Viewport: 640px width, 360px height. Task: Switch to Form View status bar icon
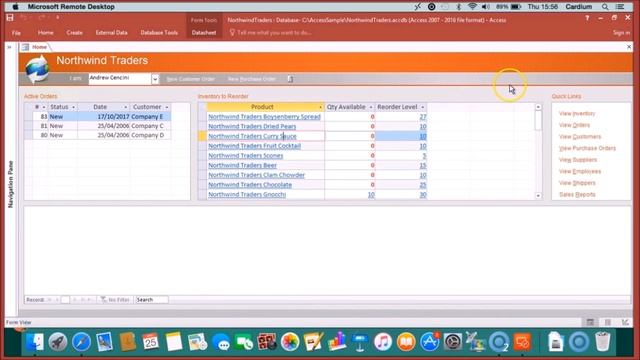point(590,322)
